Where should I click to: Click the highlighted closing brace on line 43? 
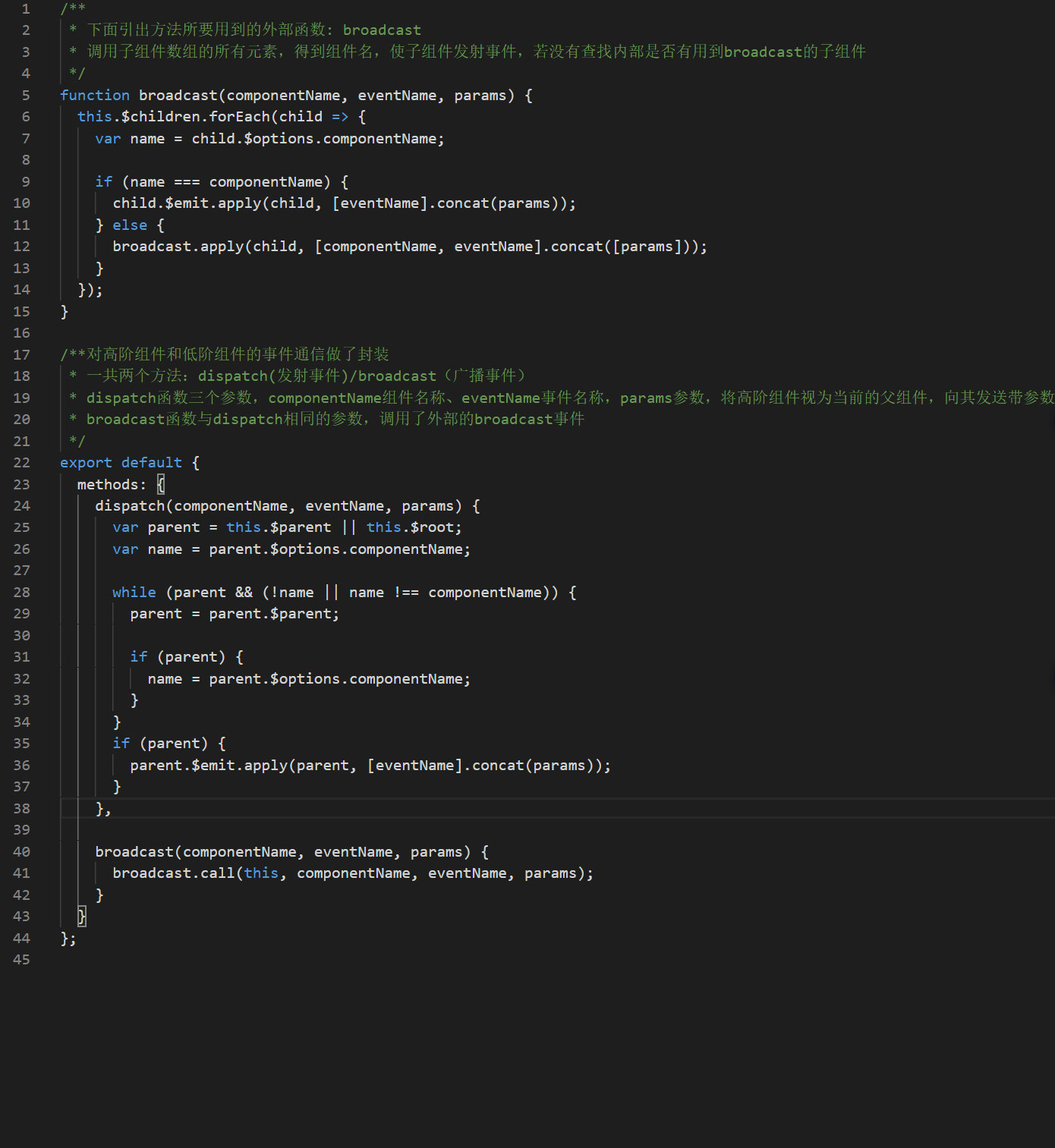pyautogui.click(x=82, y=917)
